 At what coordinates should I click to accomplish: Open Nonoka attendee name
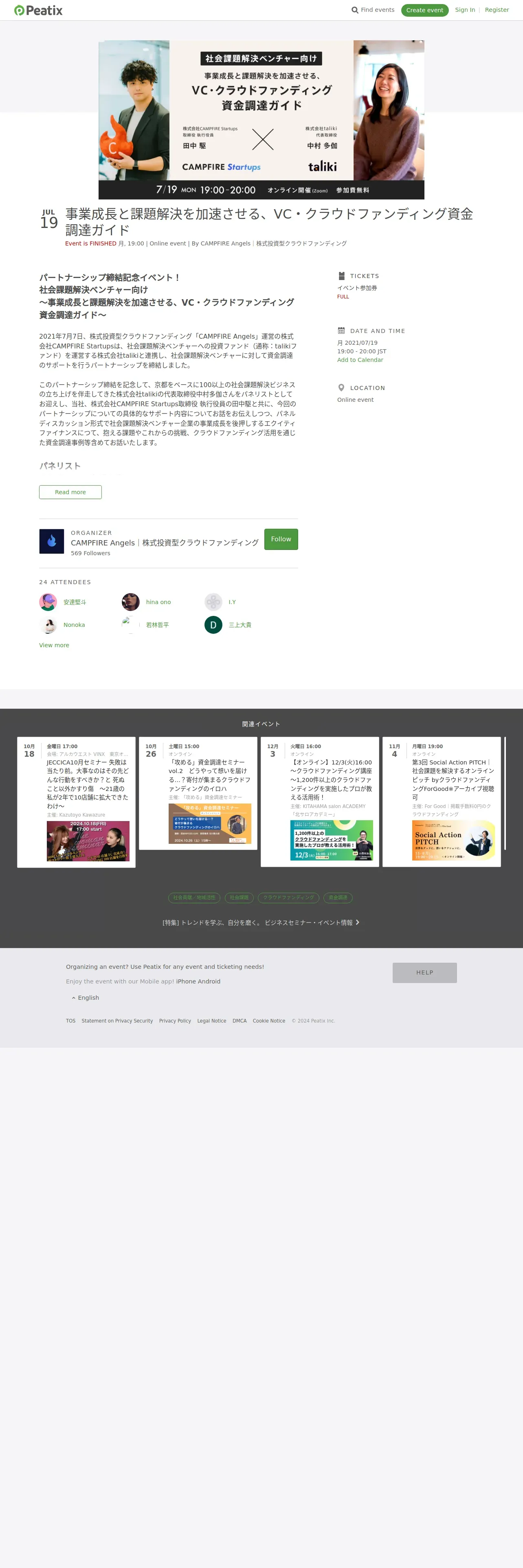click(x=74, y=625)
